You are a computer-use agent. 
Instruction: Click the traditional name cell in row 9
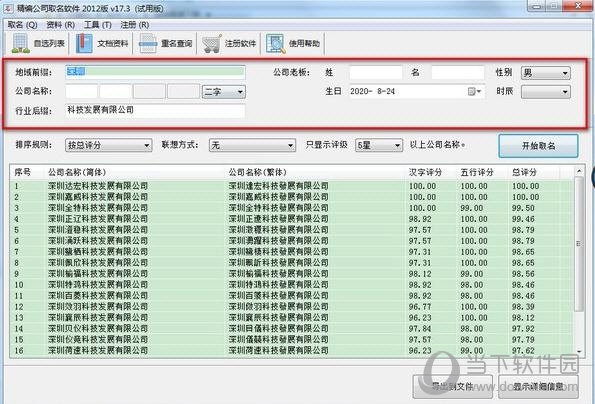tap(279, 274)
